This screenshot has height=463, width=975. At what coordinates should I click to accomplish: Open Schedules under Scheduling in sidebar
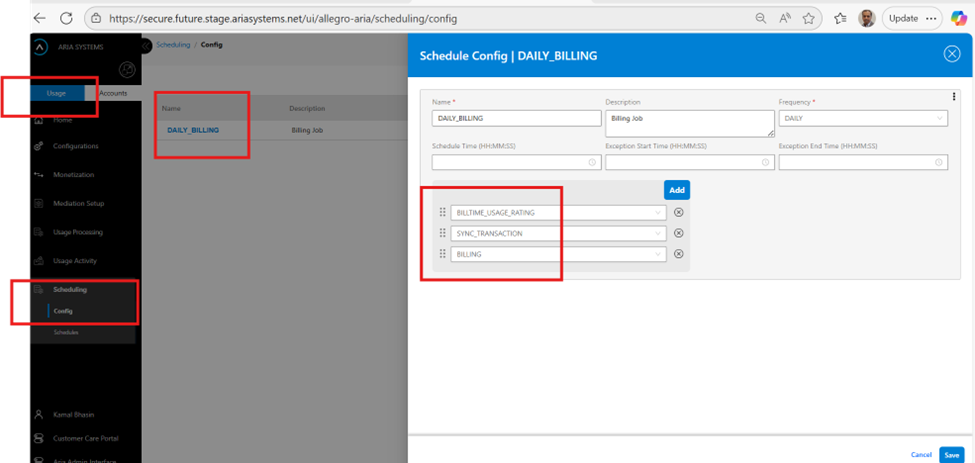66,331
